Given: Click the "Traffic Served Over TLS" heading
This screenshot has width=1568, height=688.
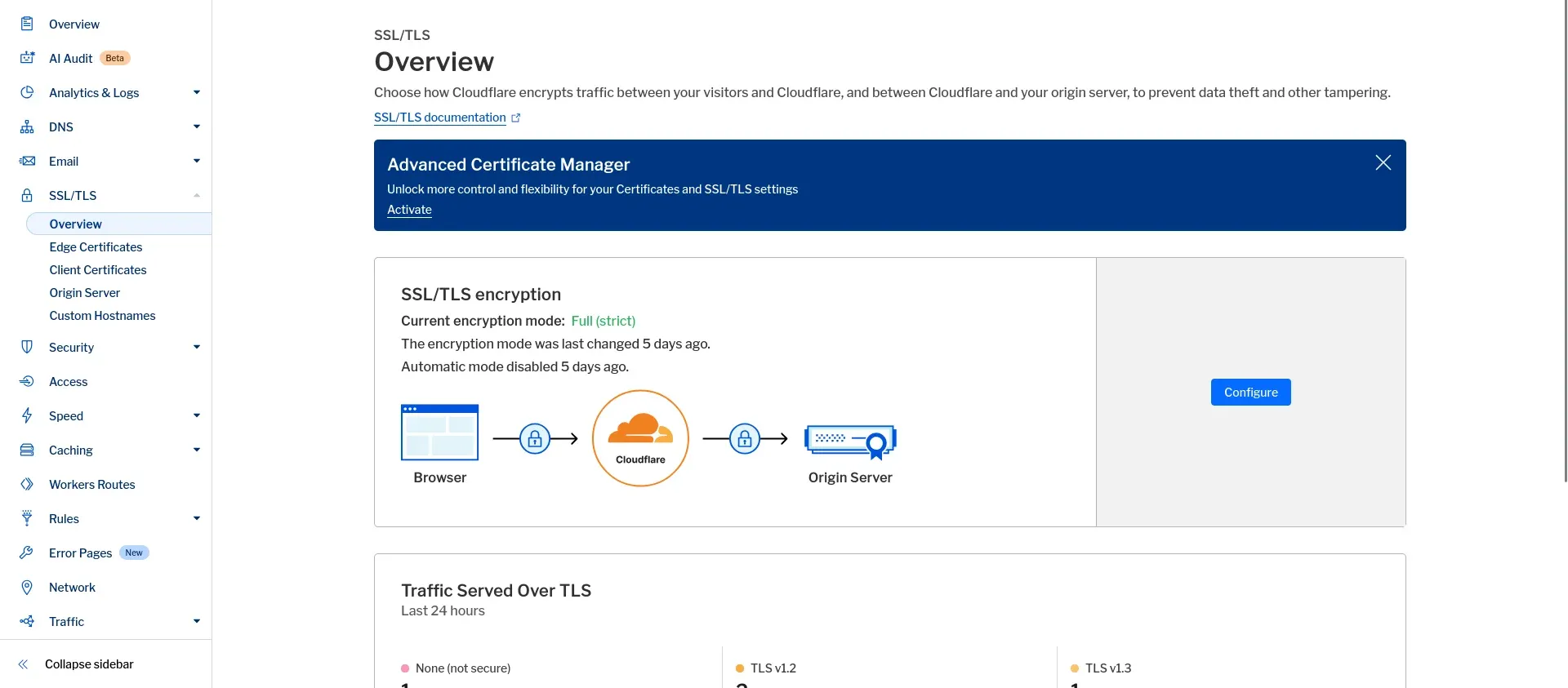Looking at the screenshot, I should pos(496,590).
